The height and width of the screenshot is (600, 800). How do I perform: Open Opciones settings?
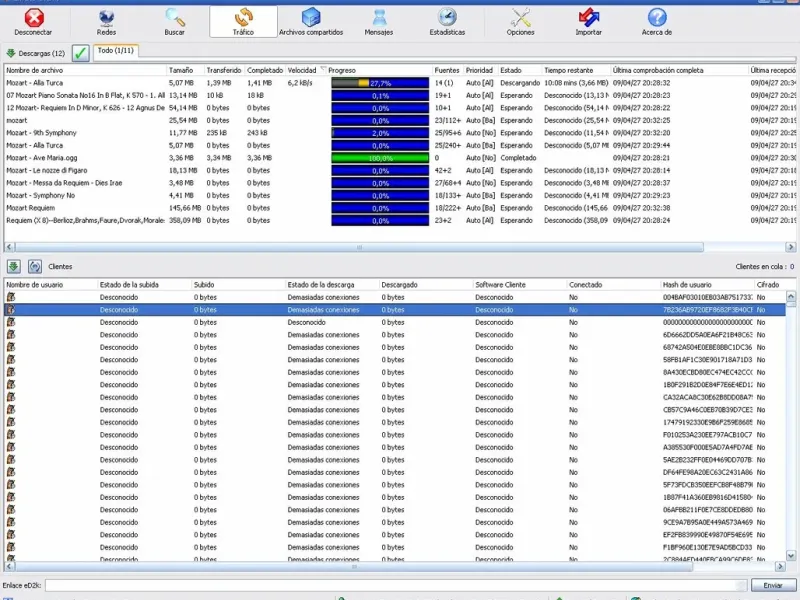520,21
